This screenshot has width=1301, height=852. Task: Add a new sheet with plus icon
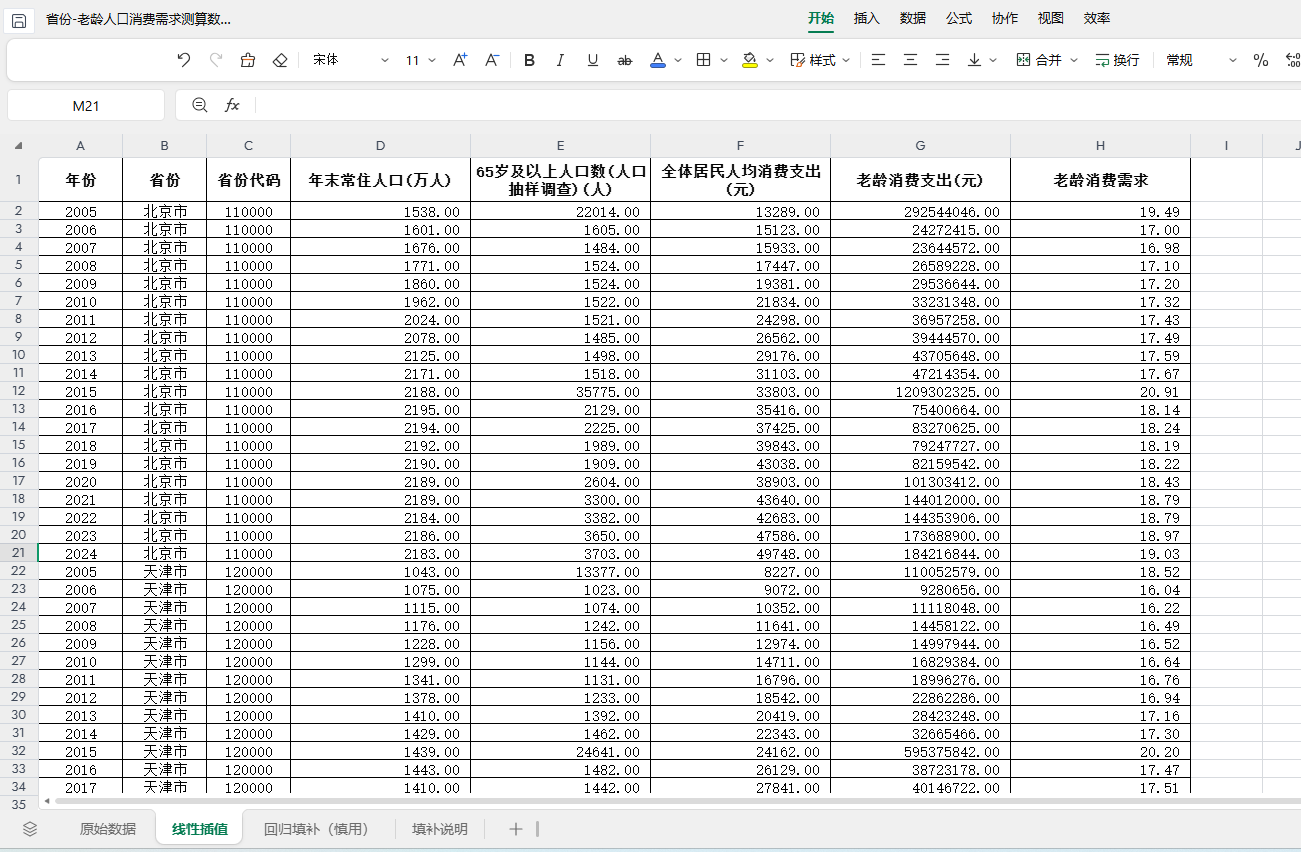coord(516,829)
